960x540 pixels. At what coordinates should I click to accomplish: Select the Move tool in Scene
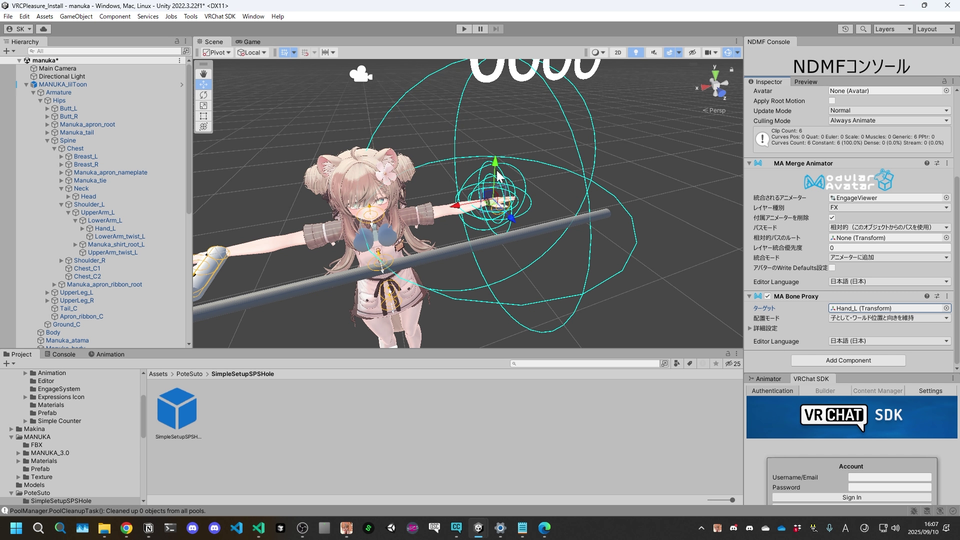pos(203,84)
